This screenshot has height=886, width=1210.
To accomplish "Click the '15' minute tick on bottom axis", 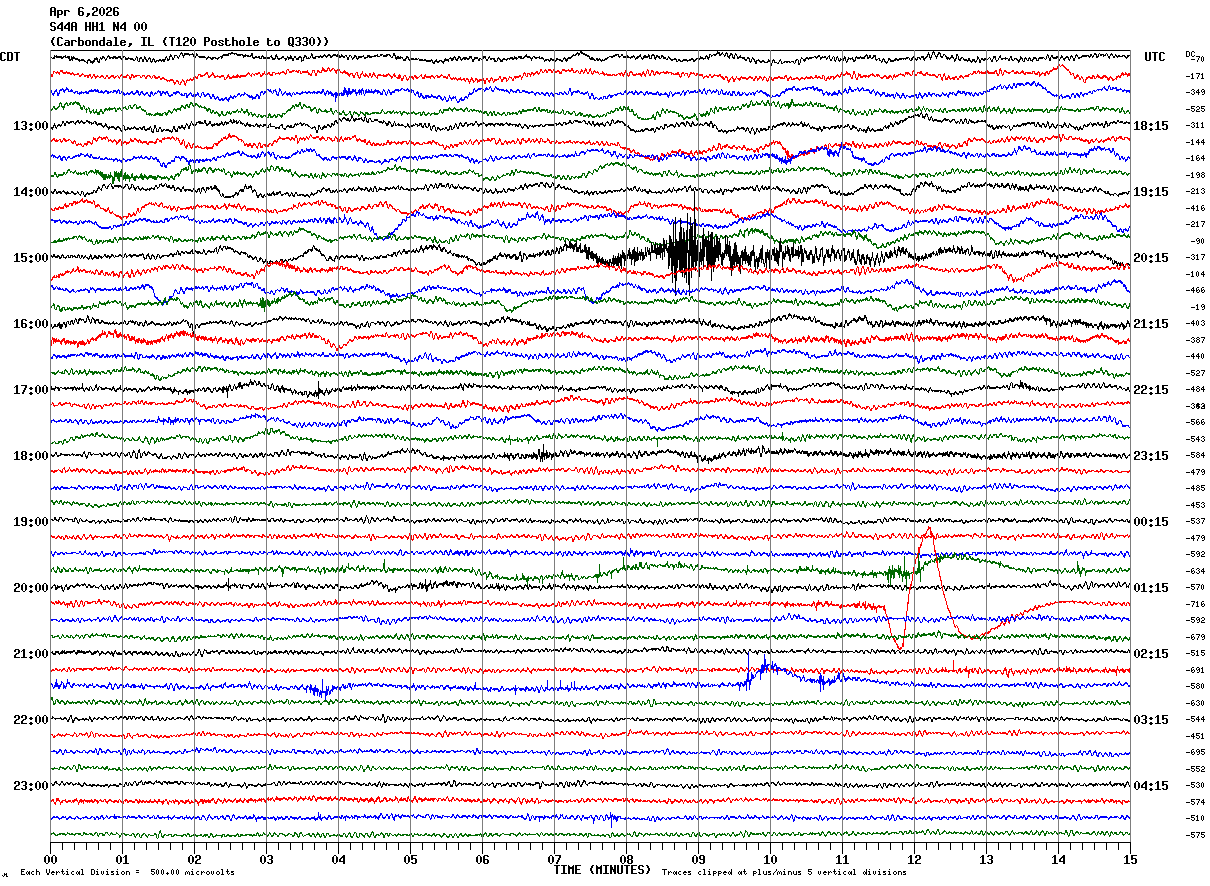I will (1130, 859).
